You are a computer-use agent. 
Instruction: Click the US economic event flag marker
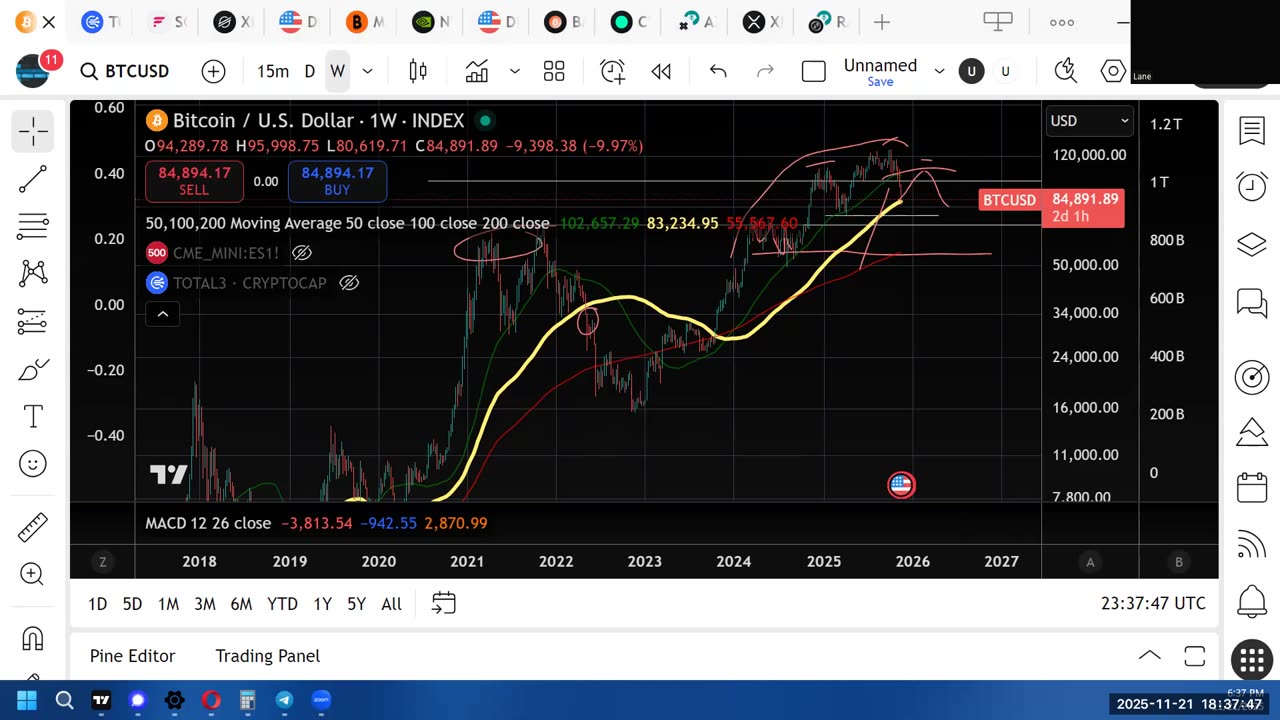click(901, 485)
